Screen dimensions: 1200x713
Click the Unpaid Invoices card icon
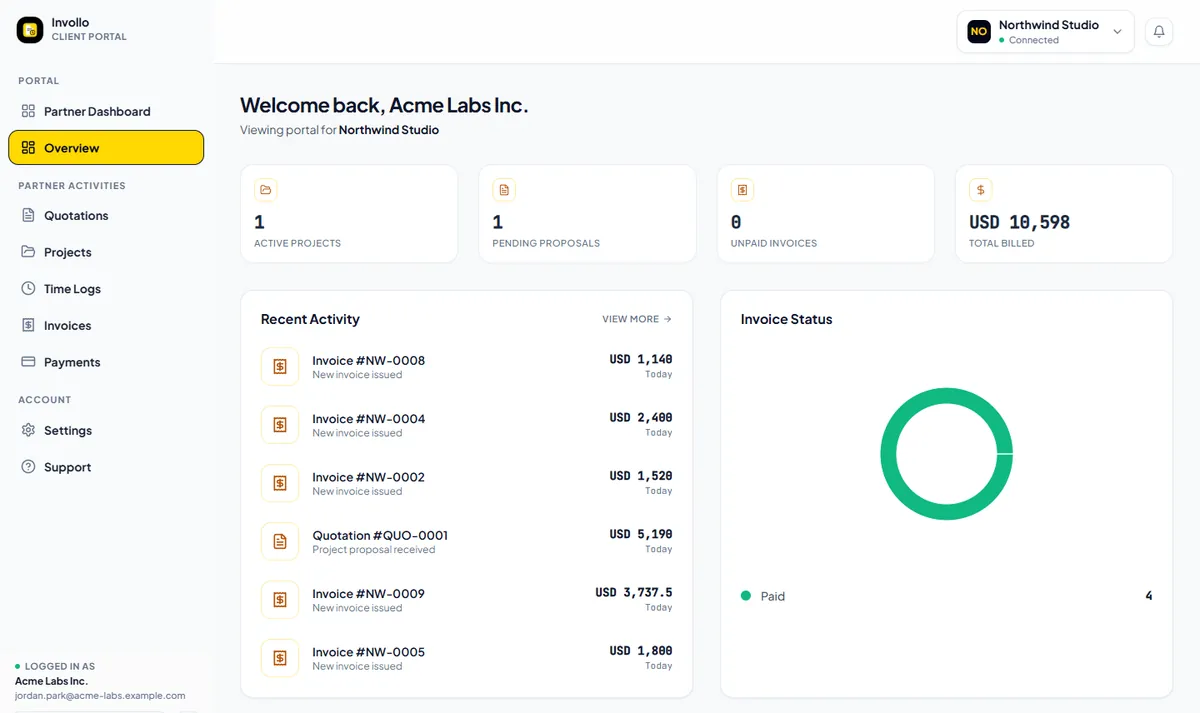coord(742,189)
